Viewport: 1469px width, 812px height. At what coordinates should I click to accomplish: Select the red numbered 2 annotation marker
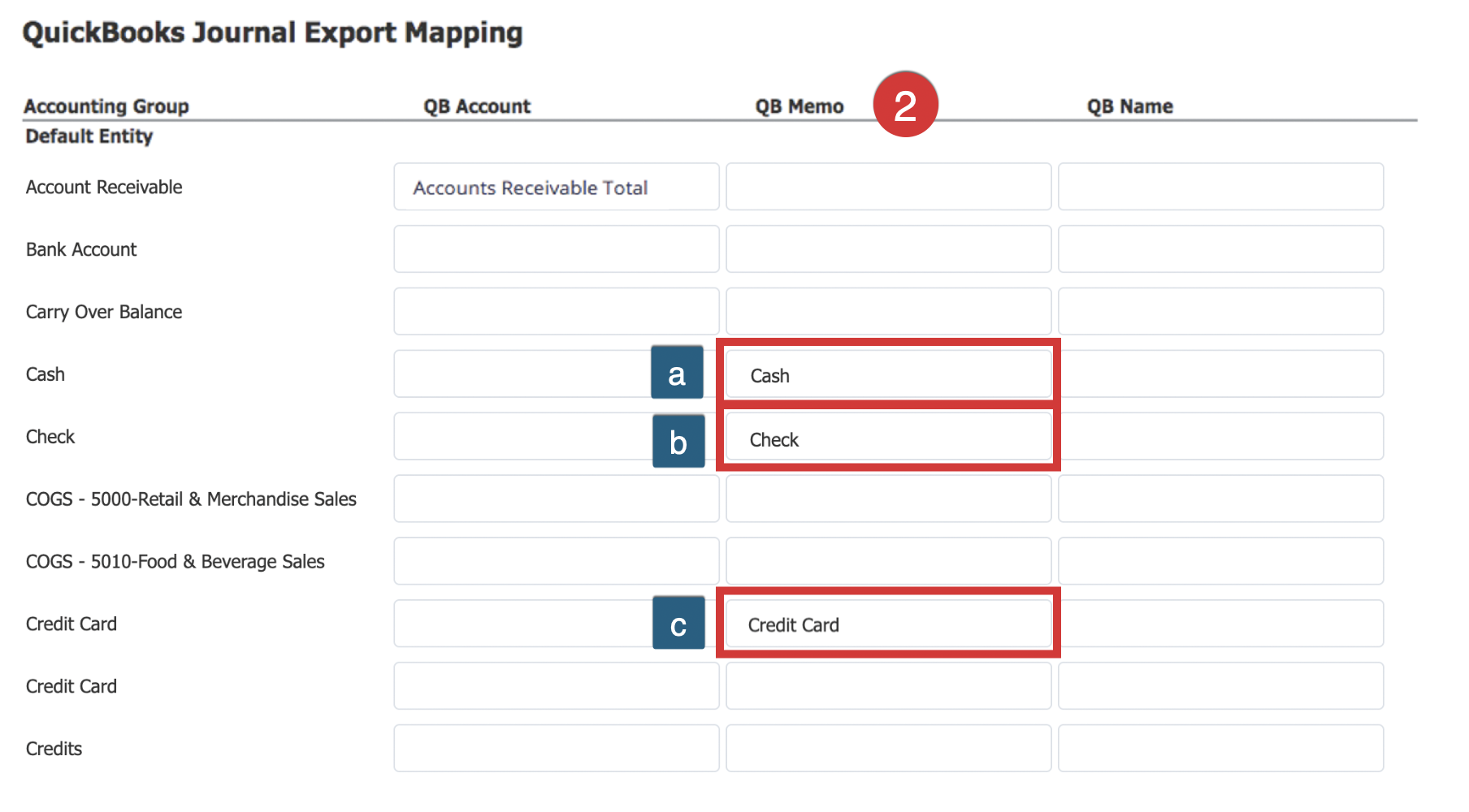905,104
